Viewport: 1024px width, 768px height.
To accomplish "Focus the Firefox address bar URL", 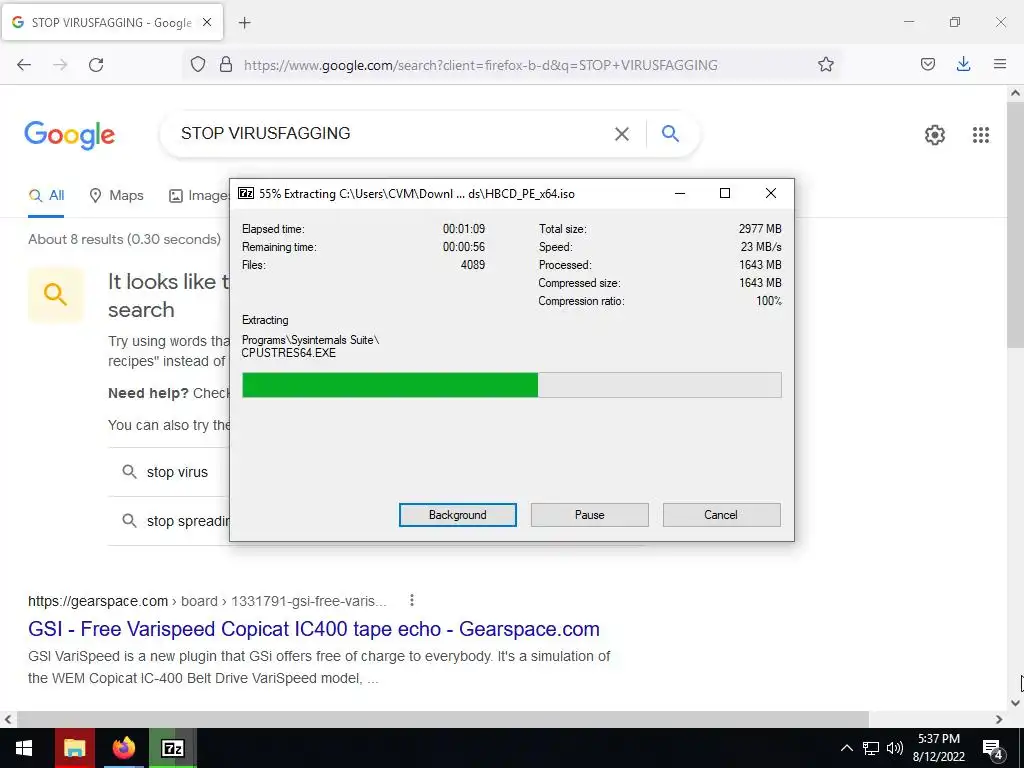I will pos(481,65).
